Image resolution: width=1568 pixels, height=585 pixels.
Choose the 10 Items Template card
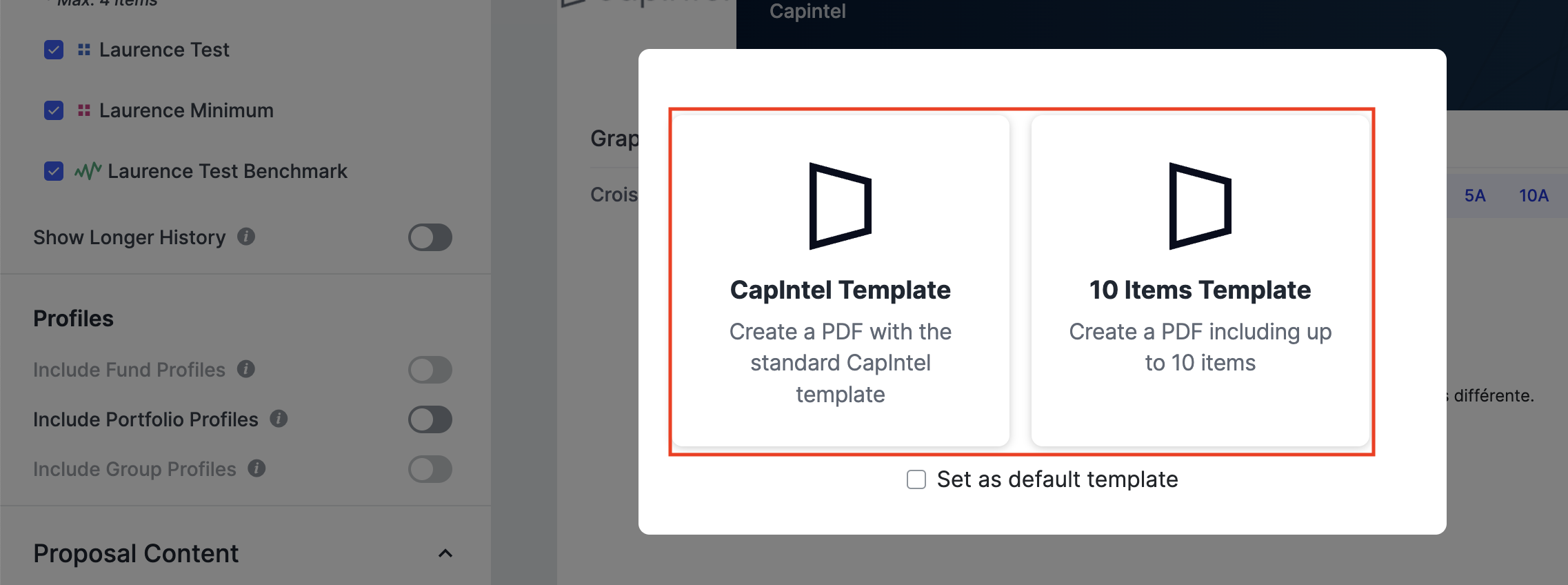(x=1200, y=281)
